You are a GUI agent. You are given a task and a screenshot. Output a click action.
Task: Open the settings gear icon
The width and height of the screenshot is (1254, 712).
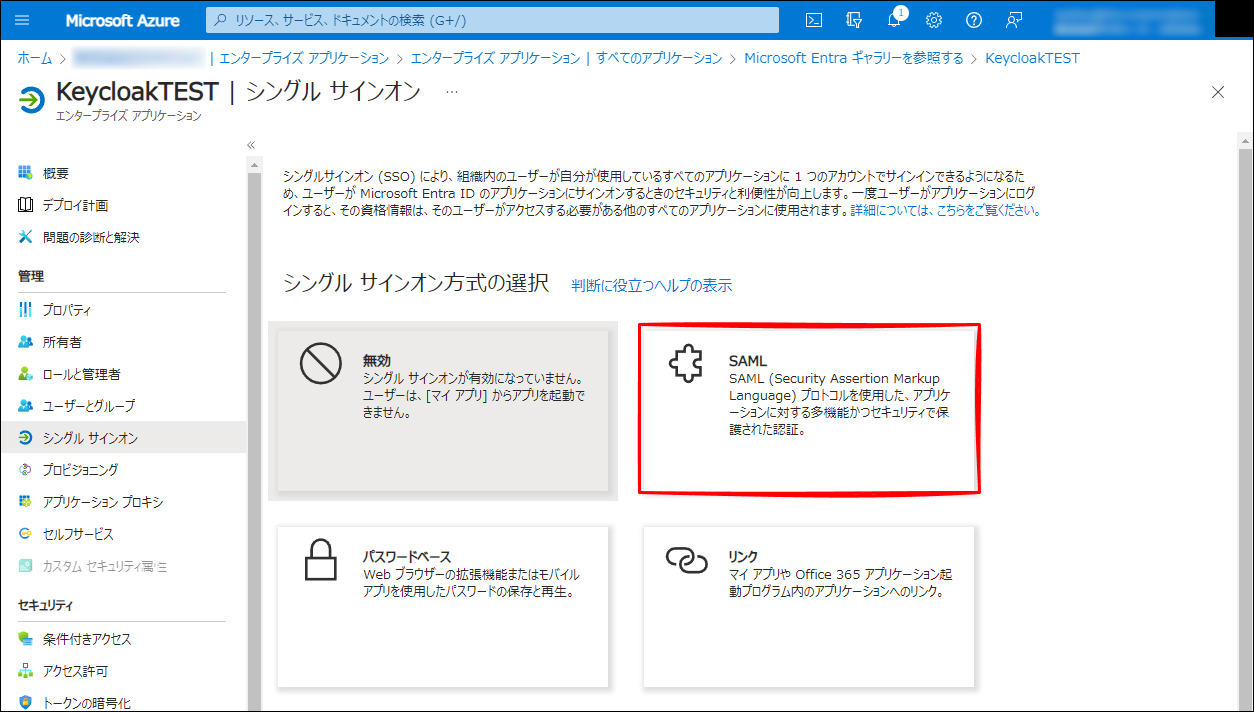coord(934,20)
